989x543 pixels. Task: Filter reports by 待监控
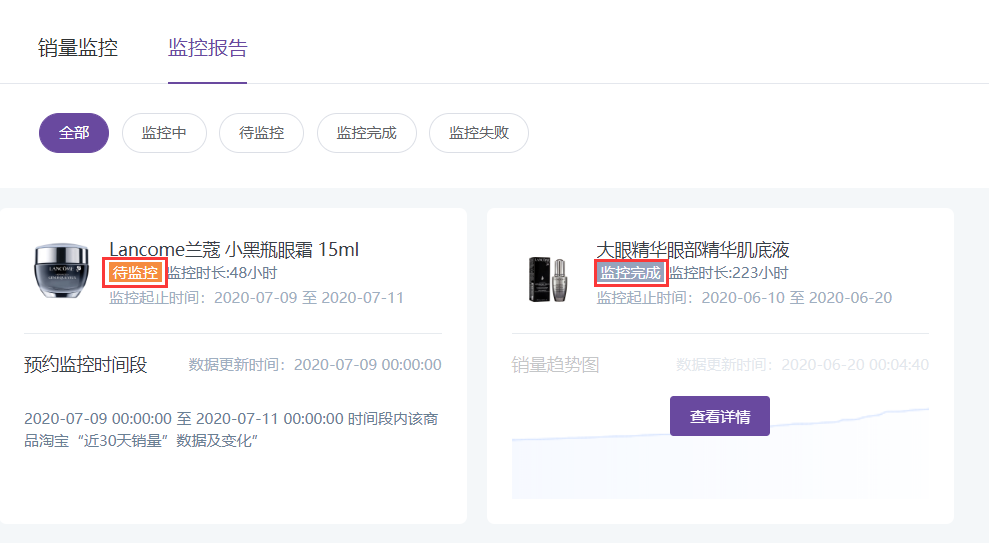261,132
